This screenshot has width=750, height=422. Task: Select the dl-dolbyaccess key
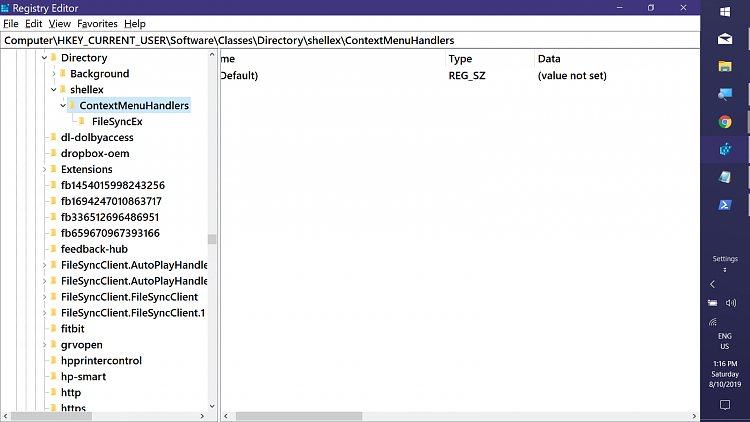coord(97,137)
